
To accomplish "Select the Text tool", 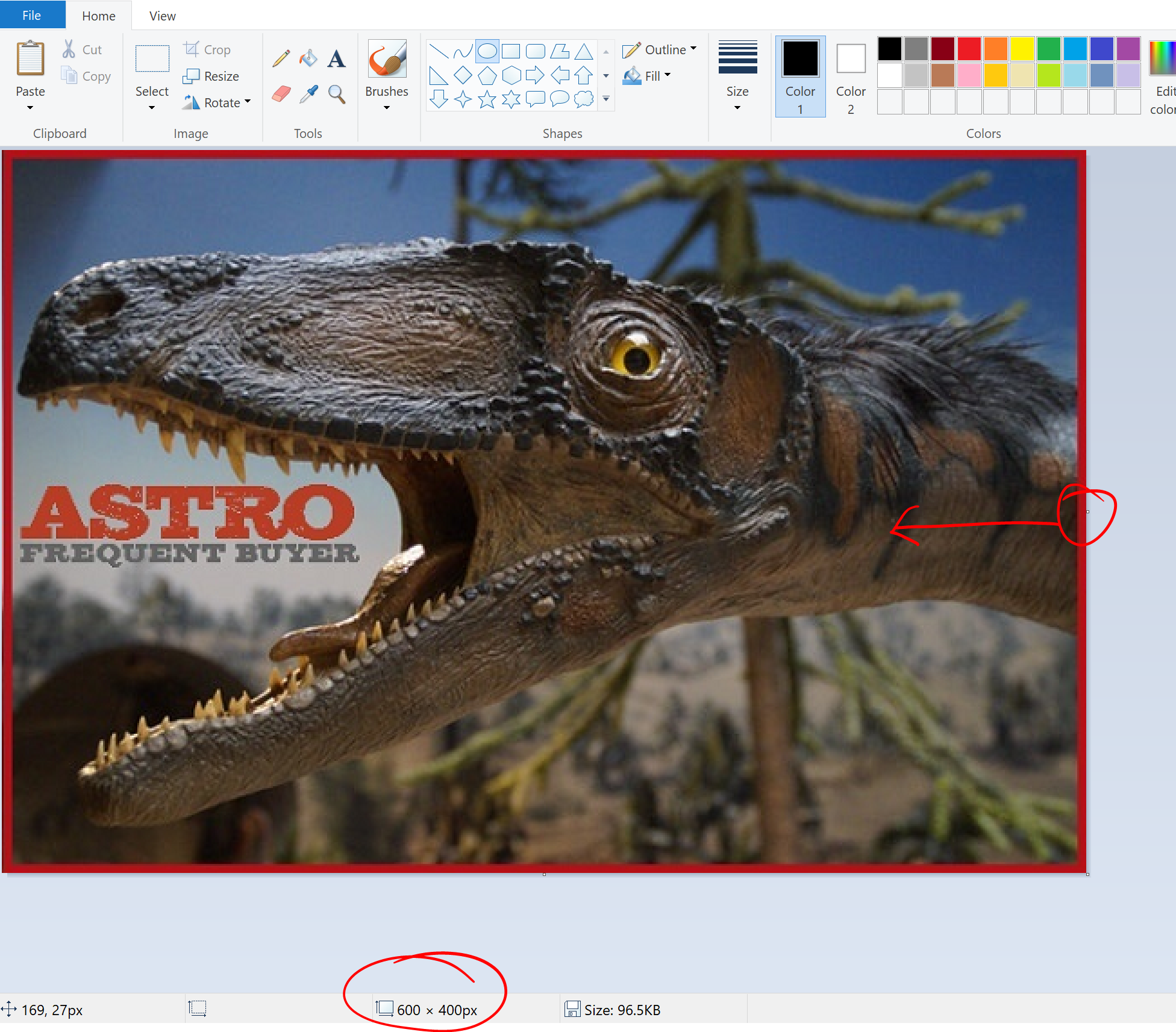I will [336, 58].
